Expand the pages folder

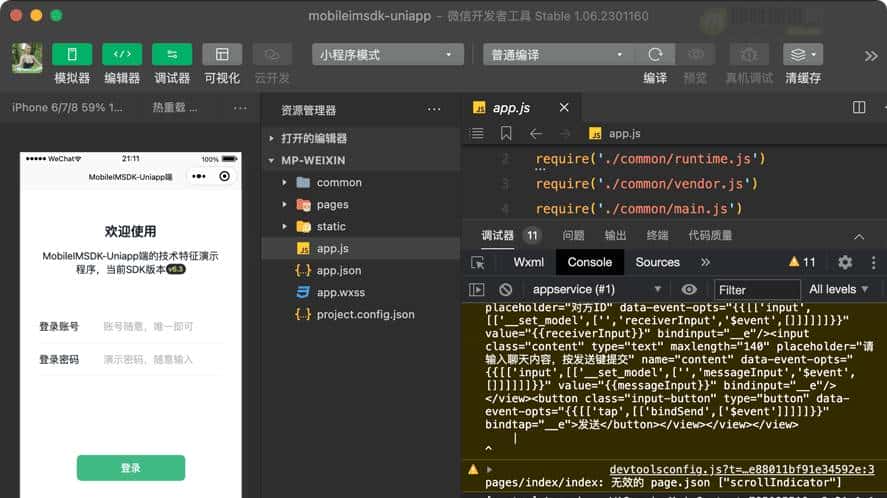285,204
